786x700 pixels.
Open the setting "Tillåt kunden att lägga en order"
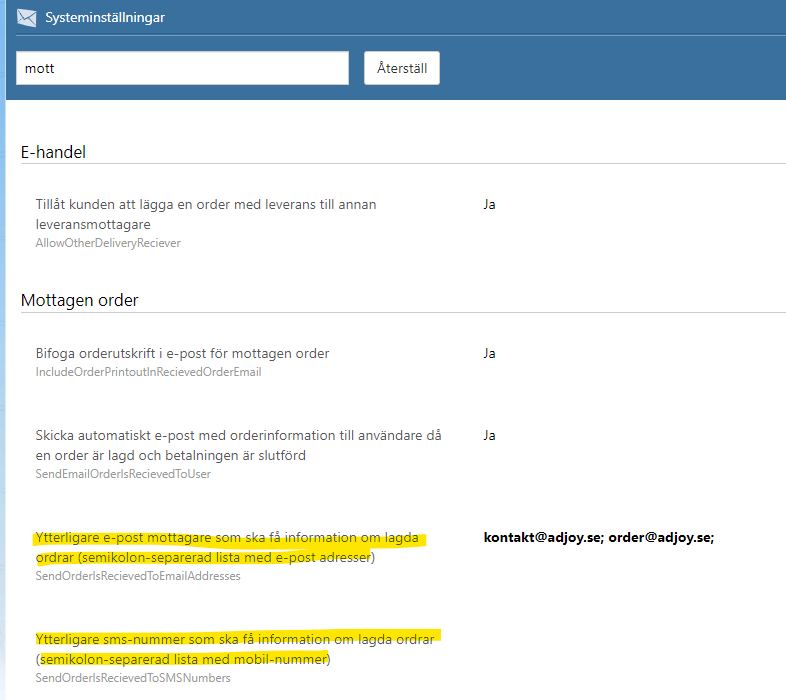(x=206, y=214)
